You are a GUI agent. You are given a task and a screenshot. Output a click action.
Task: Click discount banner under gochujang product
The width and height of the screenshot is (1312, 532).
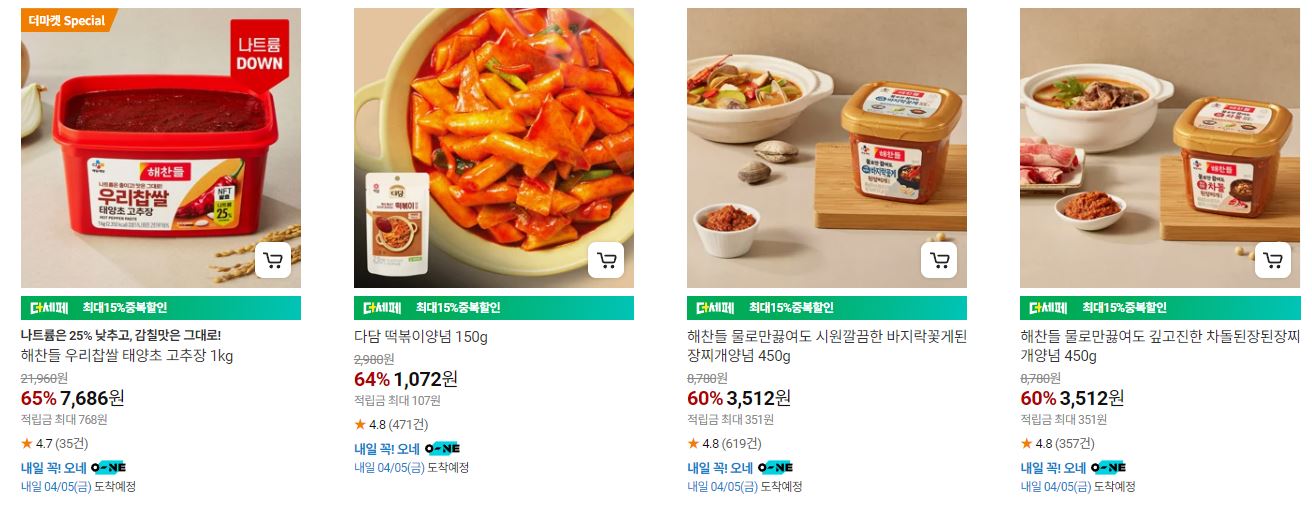click(161, 308)
